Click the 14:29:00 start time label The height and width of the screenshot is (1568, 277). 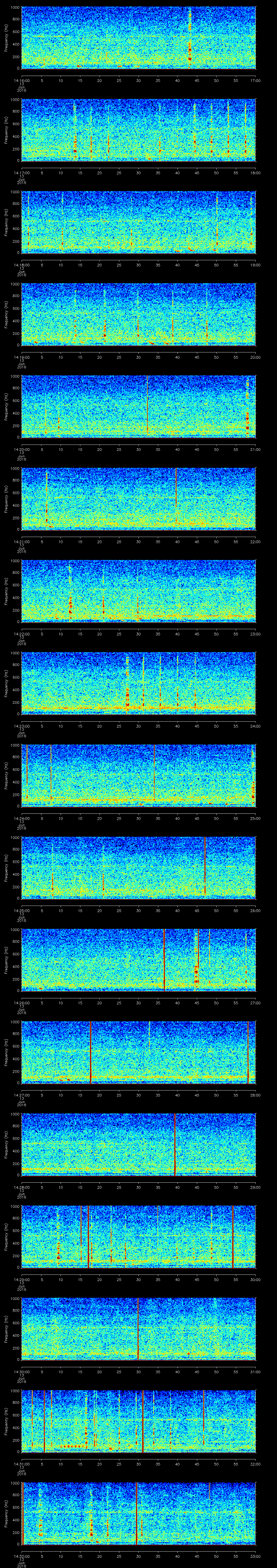pyautogui.click(x=21, y=1279)
